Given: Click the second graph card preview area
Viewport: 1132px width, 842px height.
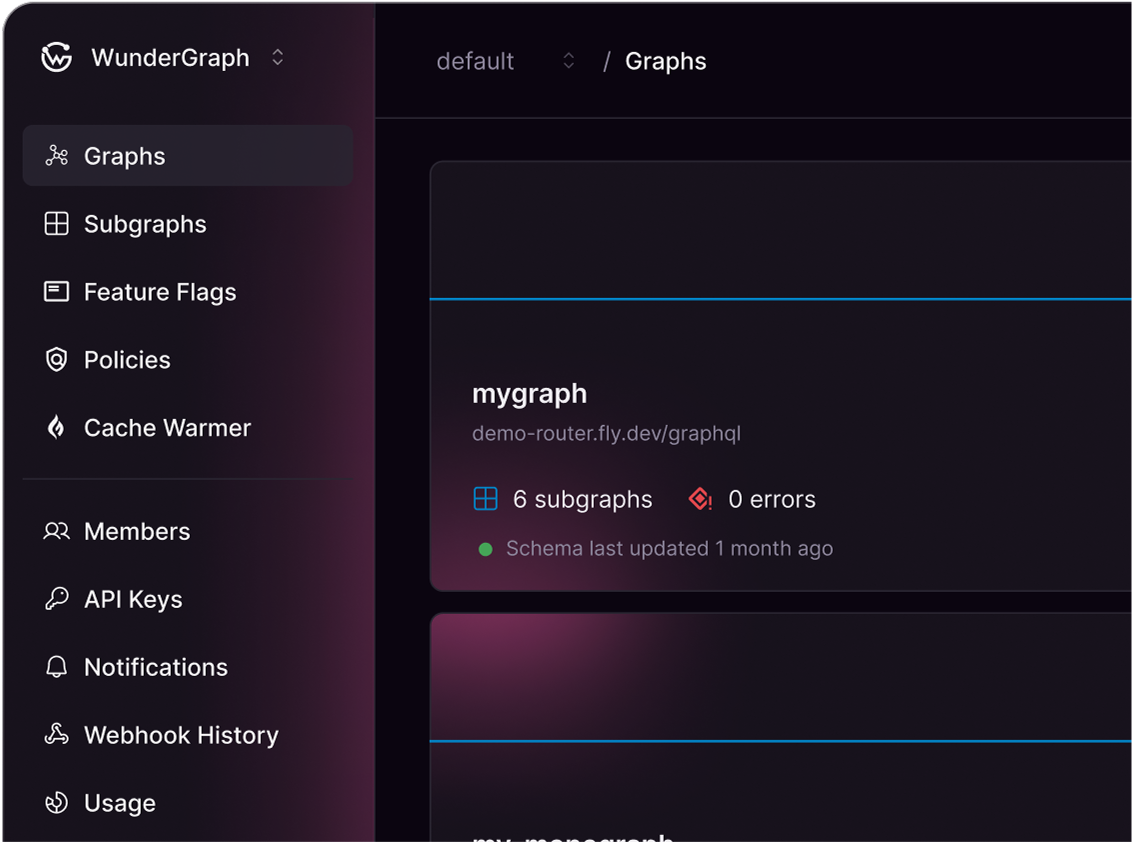Looking at the screenshot, I should [780, 678].
